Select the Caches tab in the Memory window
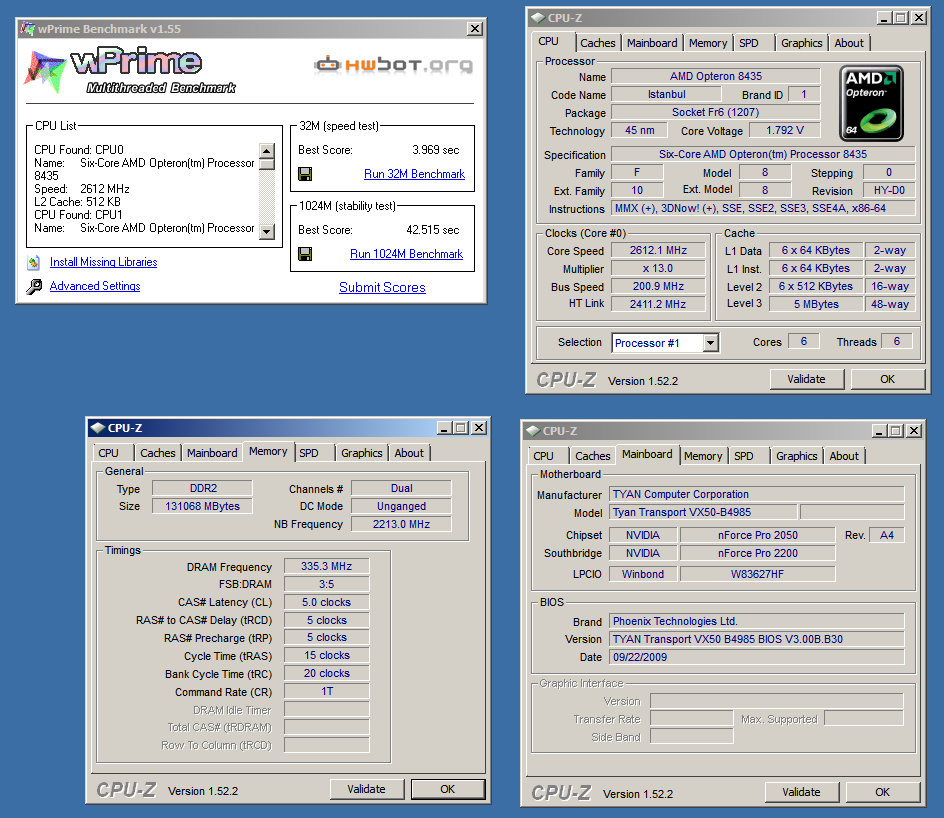 coord(158,453)
